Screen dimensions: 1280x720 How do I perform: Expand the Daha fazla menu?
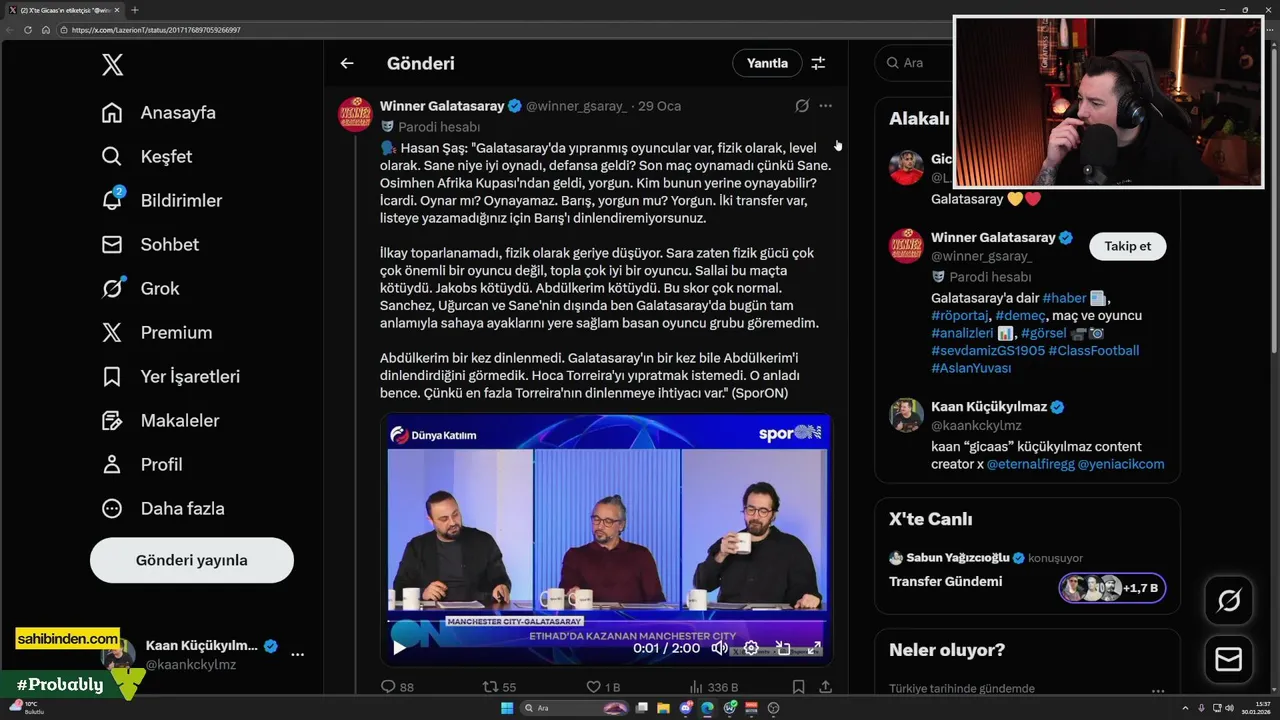[x=163, y=509]
